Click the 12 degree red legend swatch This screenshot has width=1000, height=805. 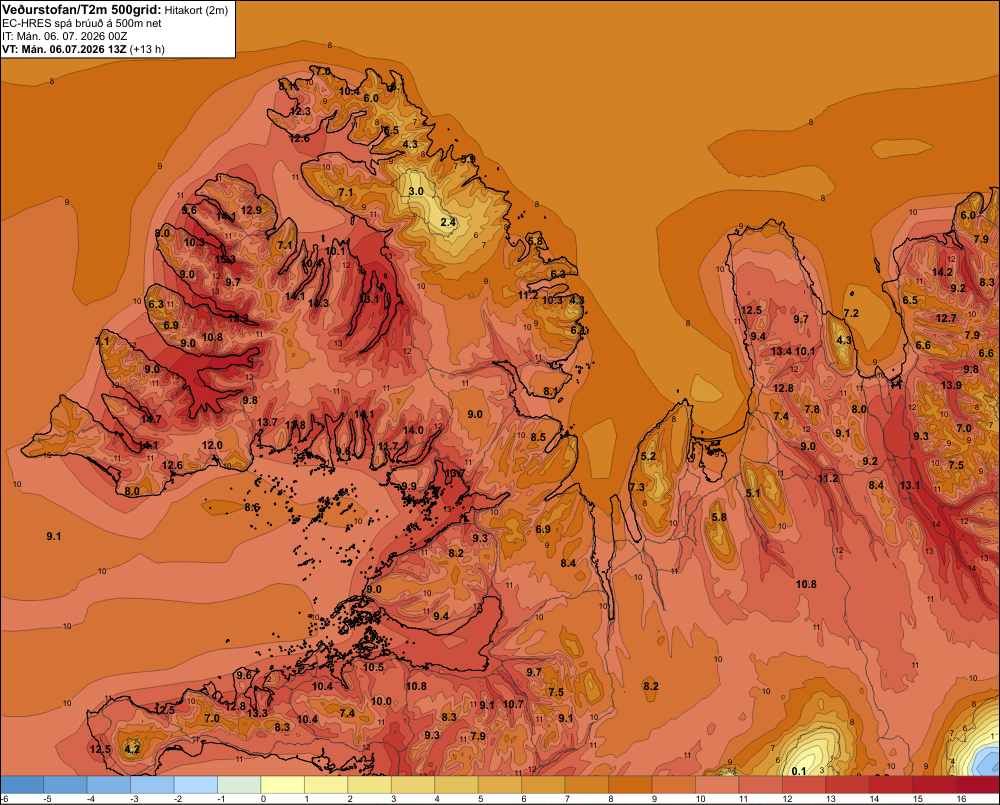804,785
